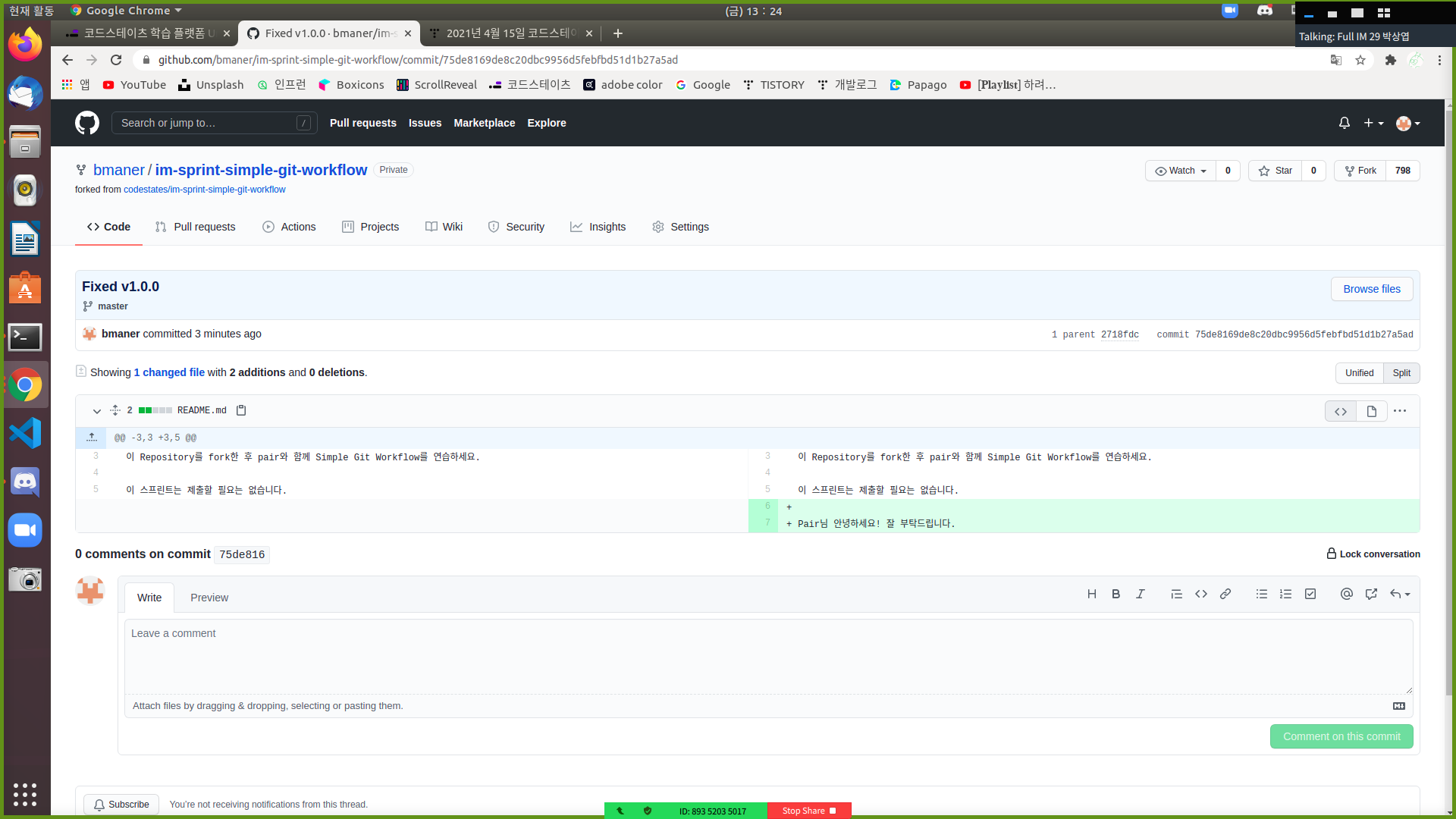Copy README.md file path icon
The width and height of the screenshot is (1456, 819).
pyautogui.click(x=241, y=410)
